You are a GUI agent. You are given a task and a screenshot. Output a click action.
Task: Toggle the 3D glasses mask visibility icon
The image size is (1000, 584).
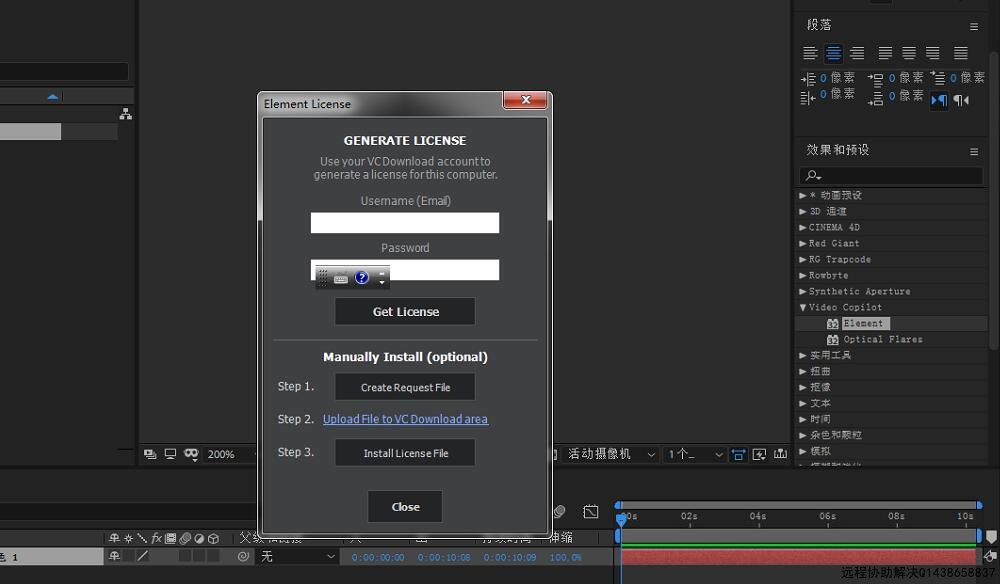click(x=191, y=454)
